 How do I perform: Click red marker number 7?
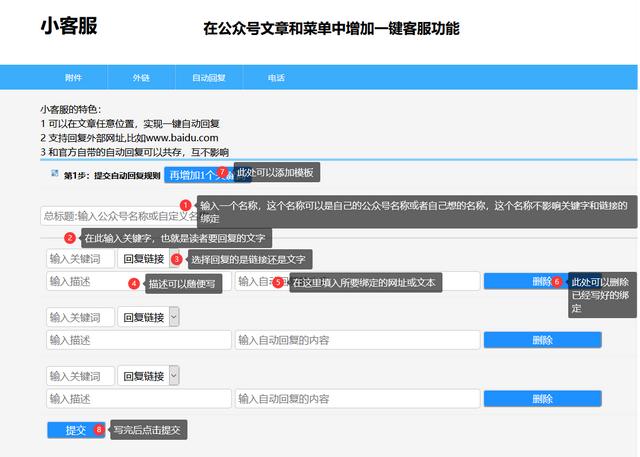(222, 172)
